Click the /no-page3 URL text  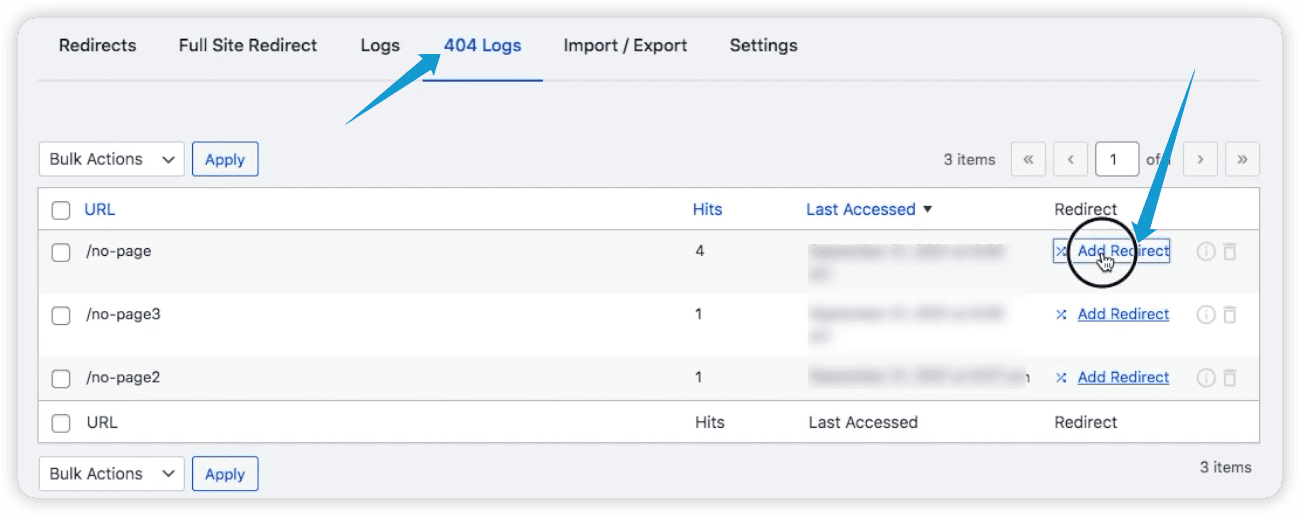click(123, 314)
